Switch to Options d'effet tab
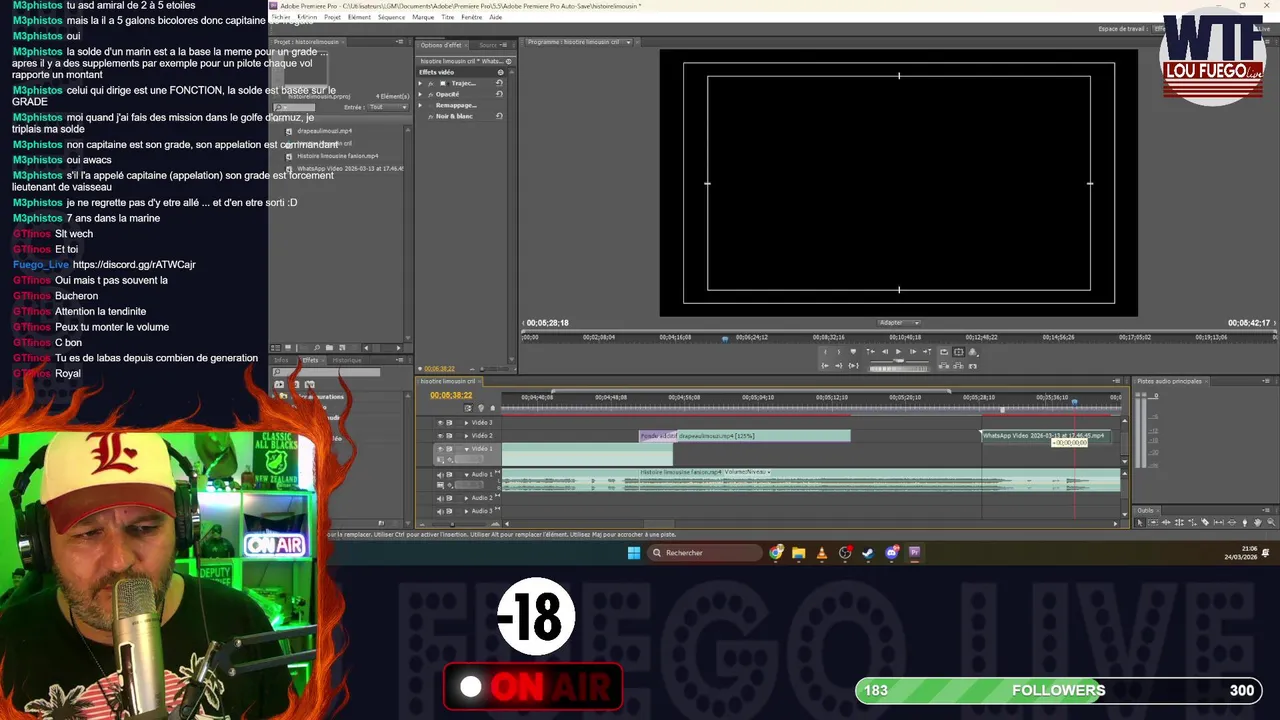Viewport: 1280px width, 720px height. tap(441, 45)
